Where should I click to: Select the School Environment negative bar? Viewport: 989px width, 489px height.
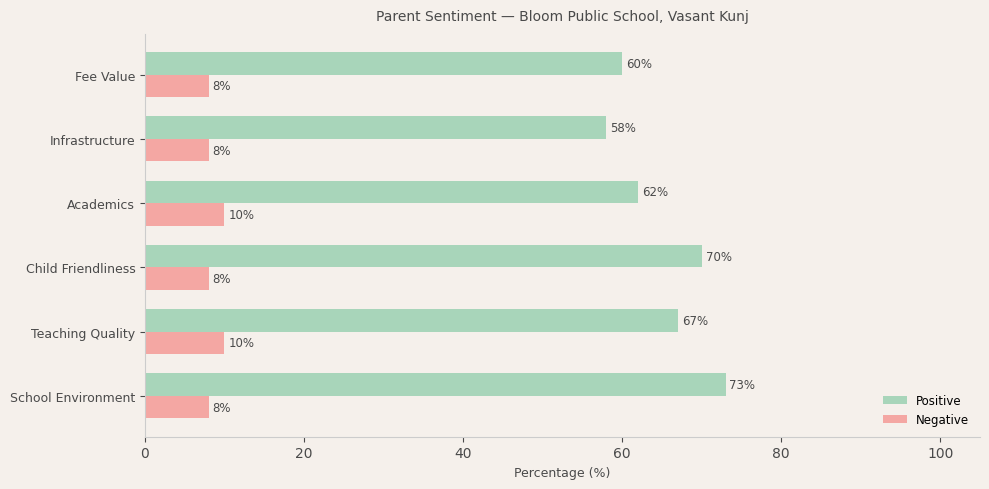click(177, 408)
